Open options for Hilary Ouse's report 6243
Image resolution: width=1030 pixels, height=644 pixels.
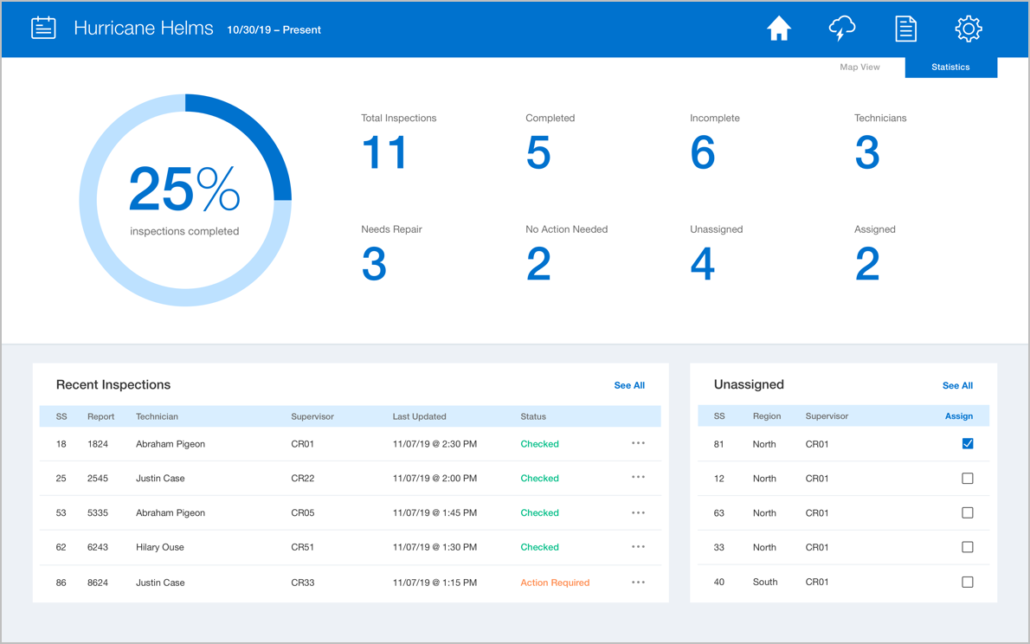[x=638, y=547]
